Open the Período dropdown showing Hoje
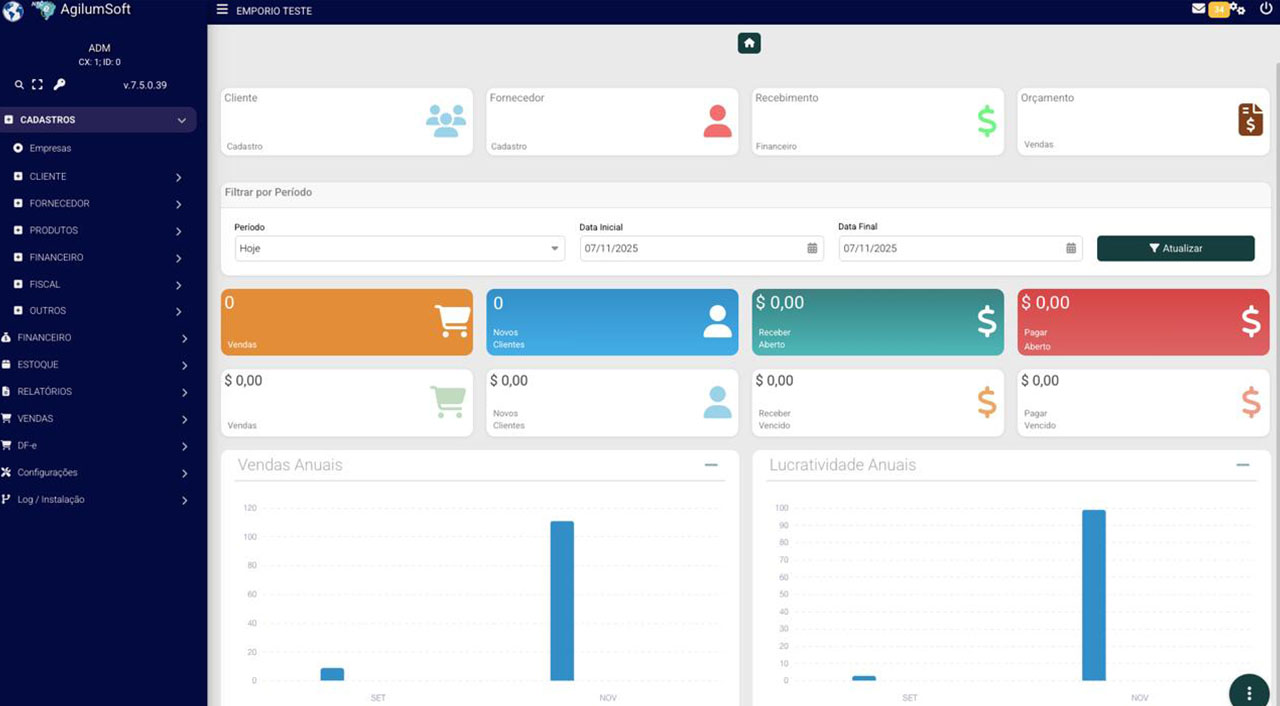1280x706 pixels. point(399,248)
